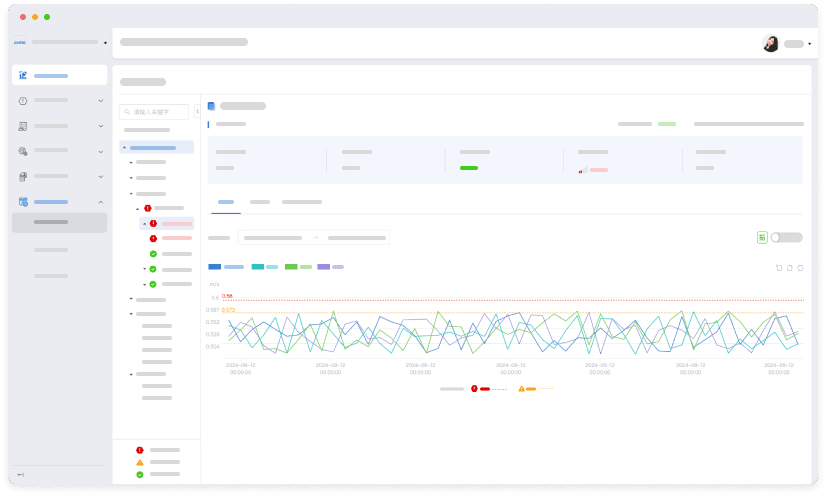
Task: Collapse the expanded sidebar menu with the up chevron
Action: point(100,202)
